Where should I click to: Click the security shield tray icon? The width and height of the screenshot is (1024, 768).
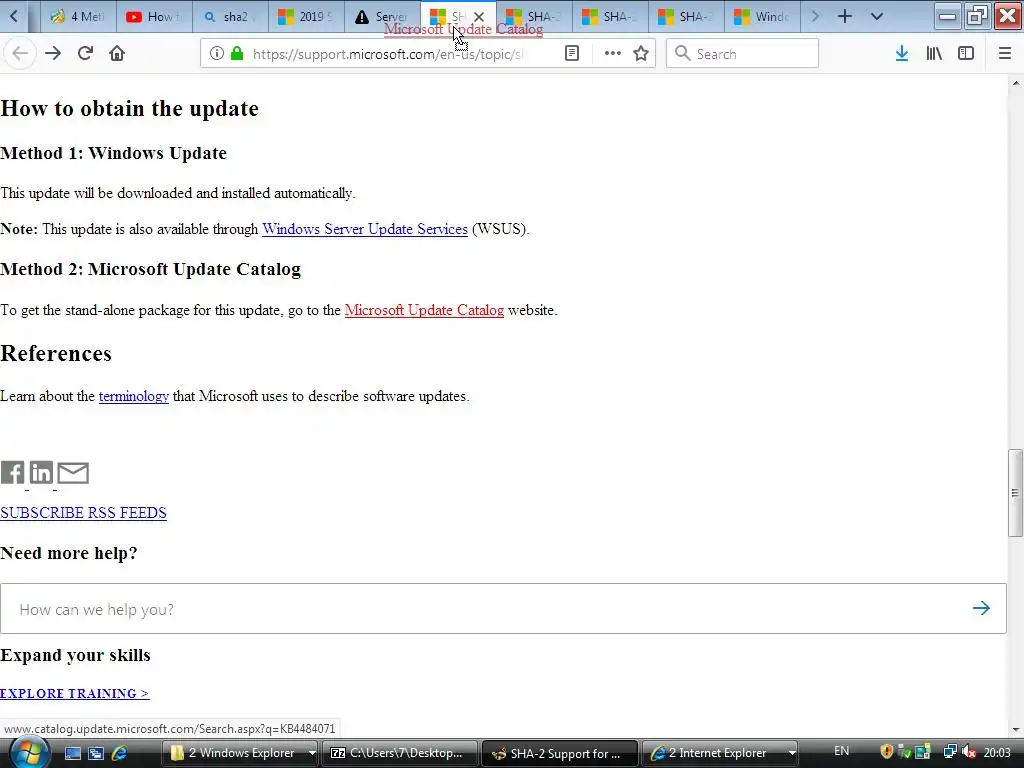pyautogui.click(x=886, y=752)
